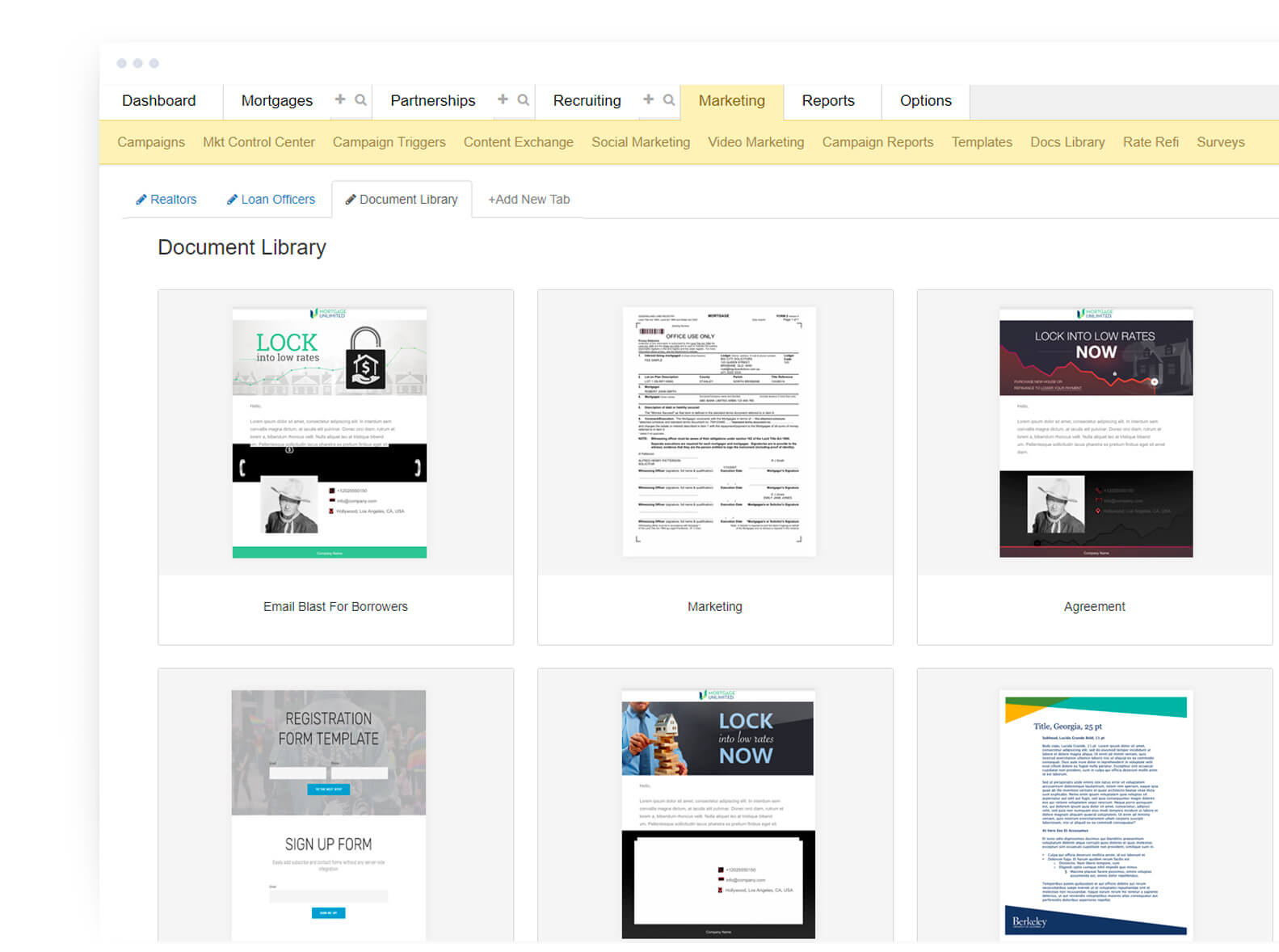Click the plus icon beside Partnerships

coord(503,99)
